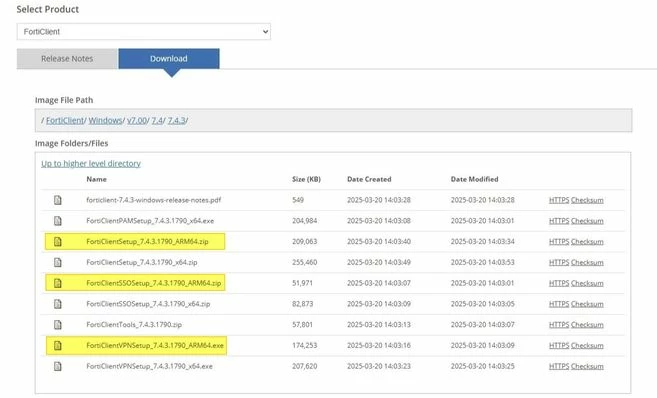The image size is (657, 398).
Task: Click the Date Modified column header
Action: coord(474,179)
